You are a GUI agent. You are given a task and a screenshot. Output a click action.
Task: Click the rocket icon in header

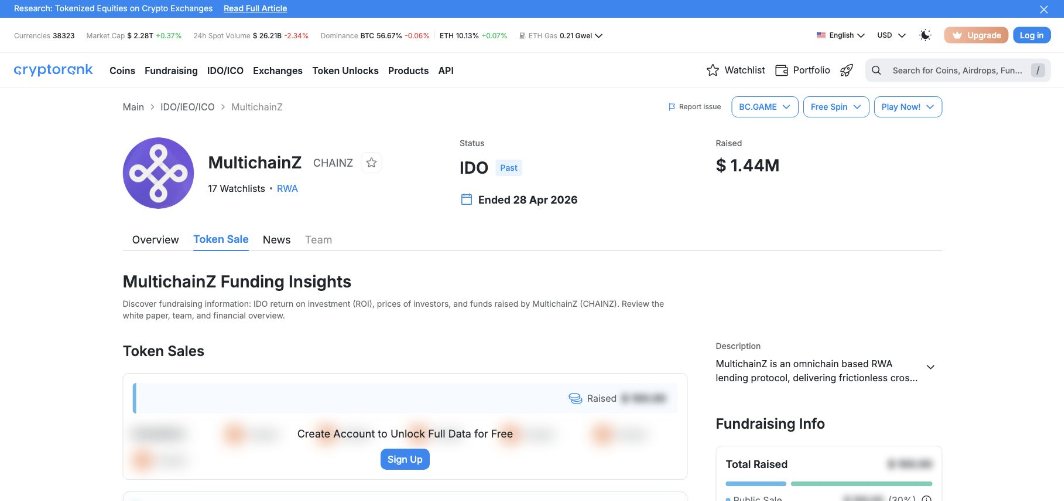point(846,70)
